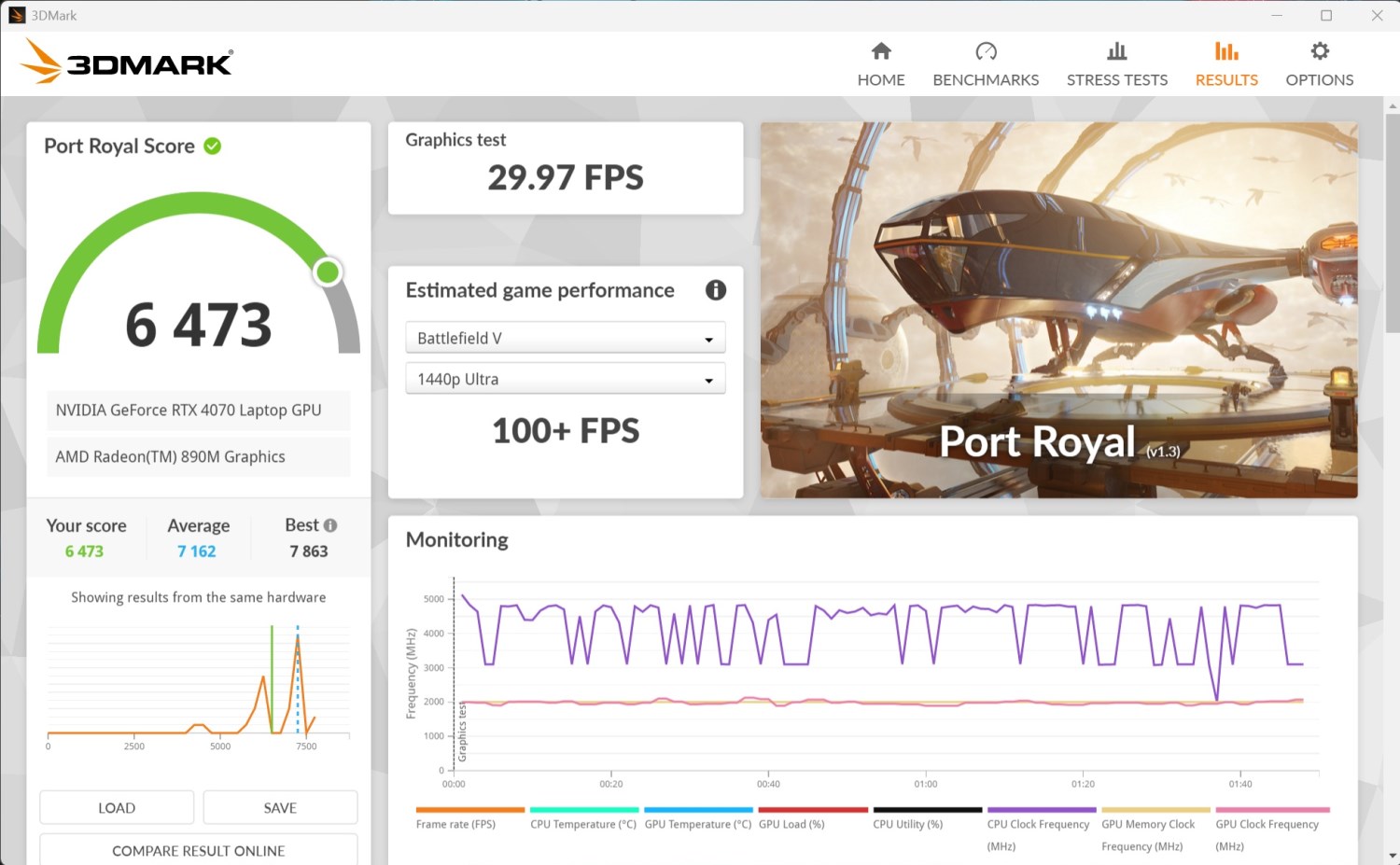The height and width of the screenshot is (865, 1400).
Task: Click the GPU Load red color swatch
Action: [813, 810]
